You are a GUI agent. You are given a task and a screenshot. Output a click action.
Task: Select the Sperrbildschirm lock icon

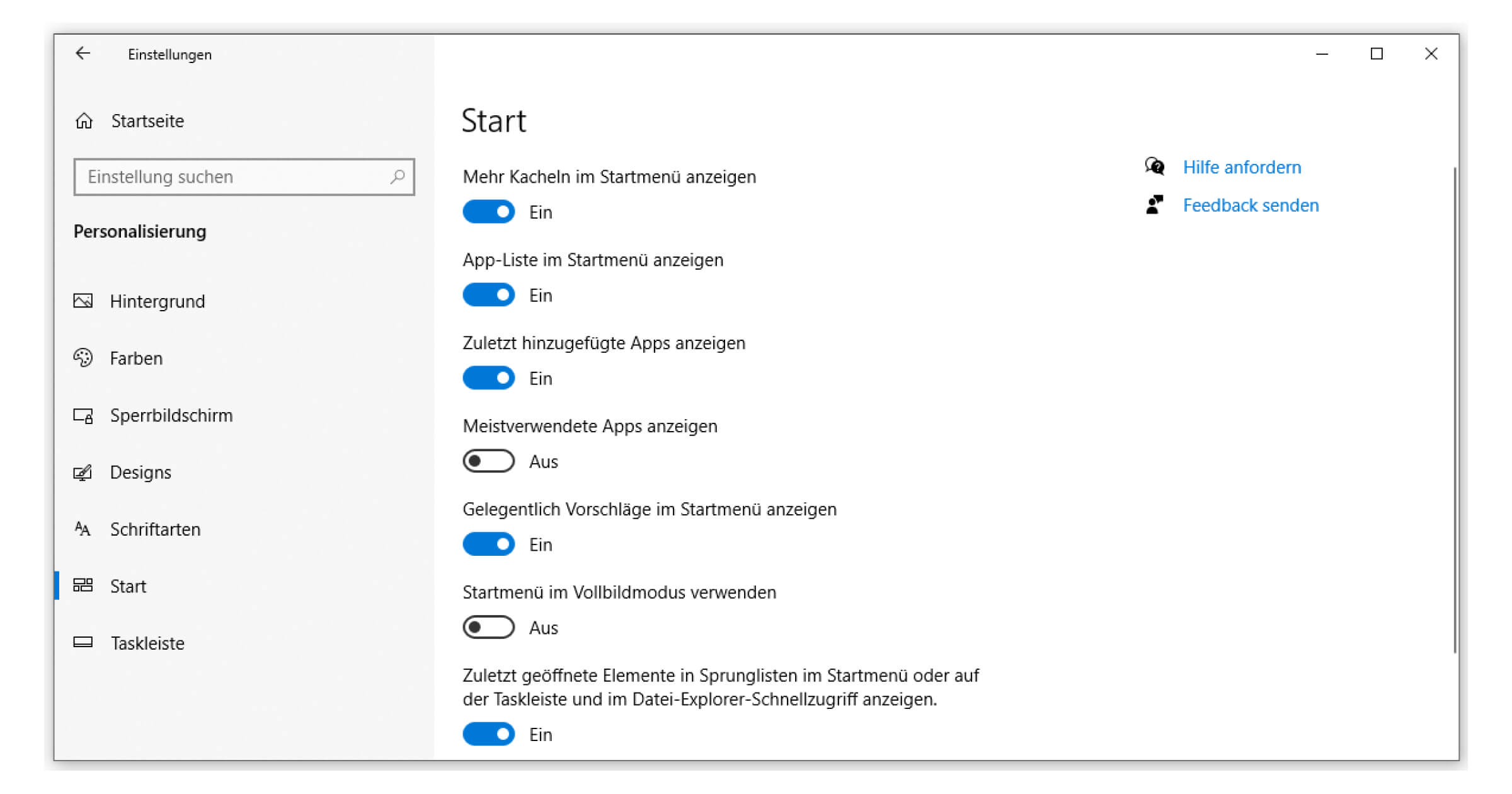coord(83,415)
